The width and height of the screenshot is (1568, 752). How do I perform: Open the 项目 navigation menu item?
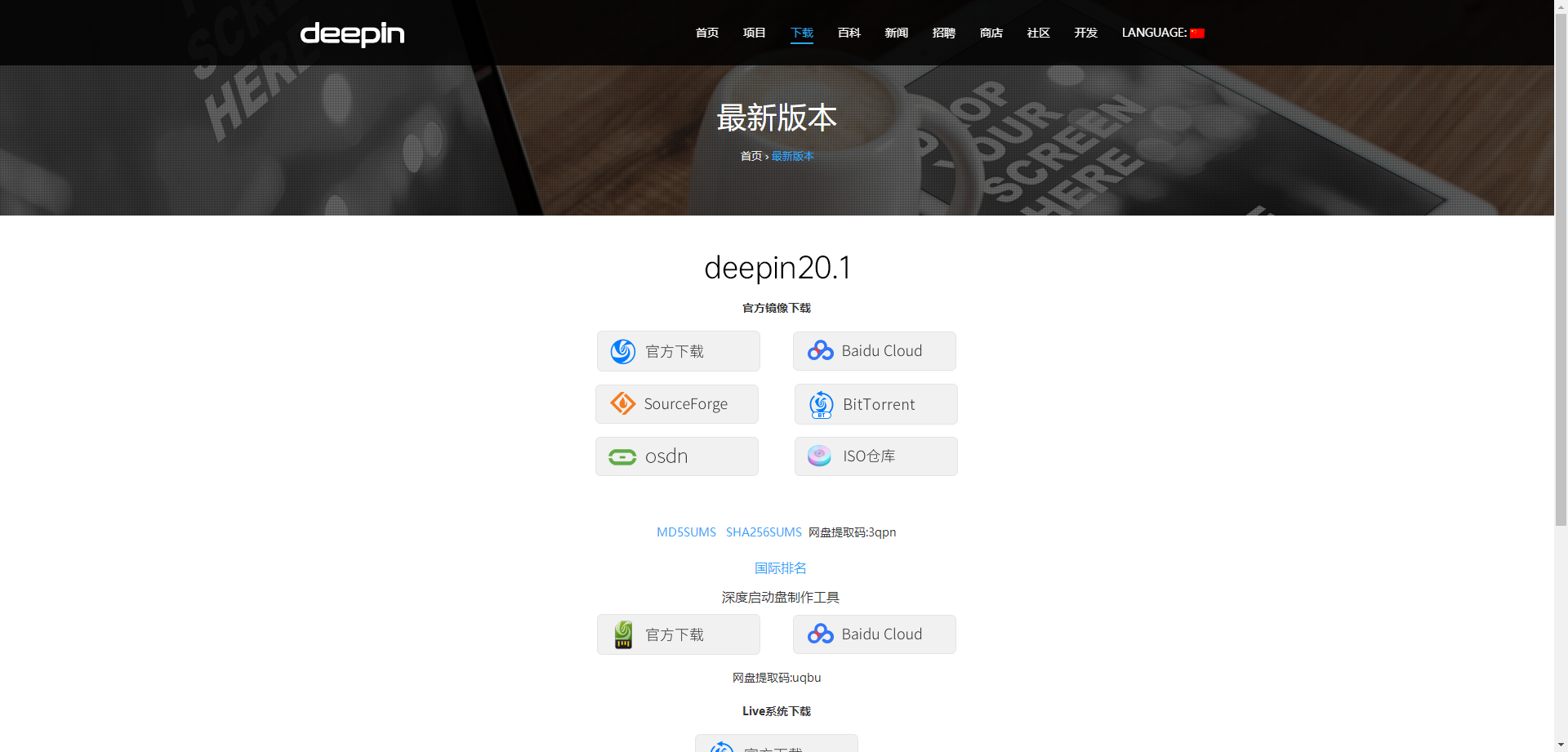tap(755, 33)
